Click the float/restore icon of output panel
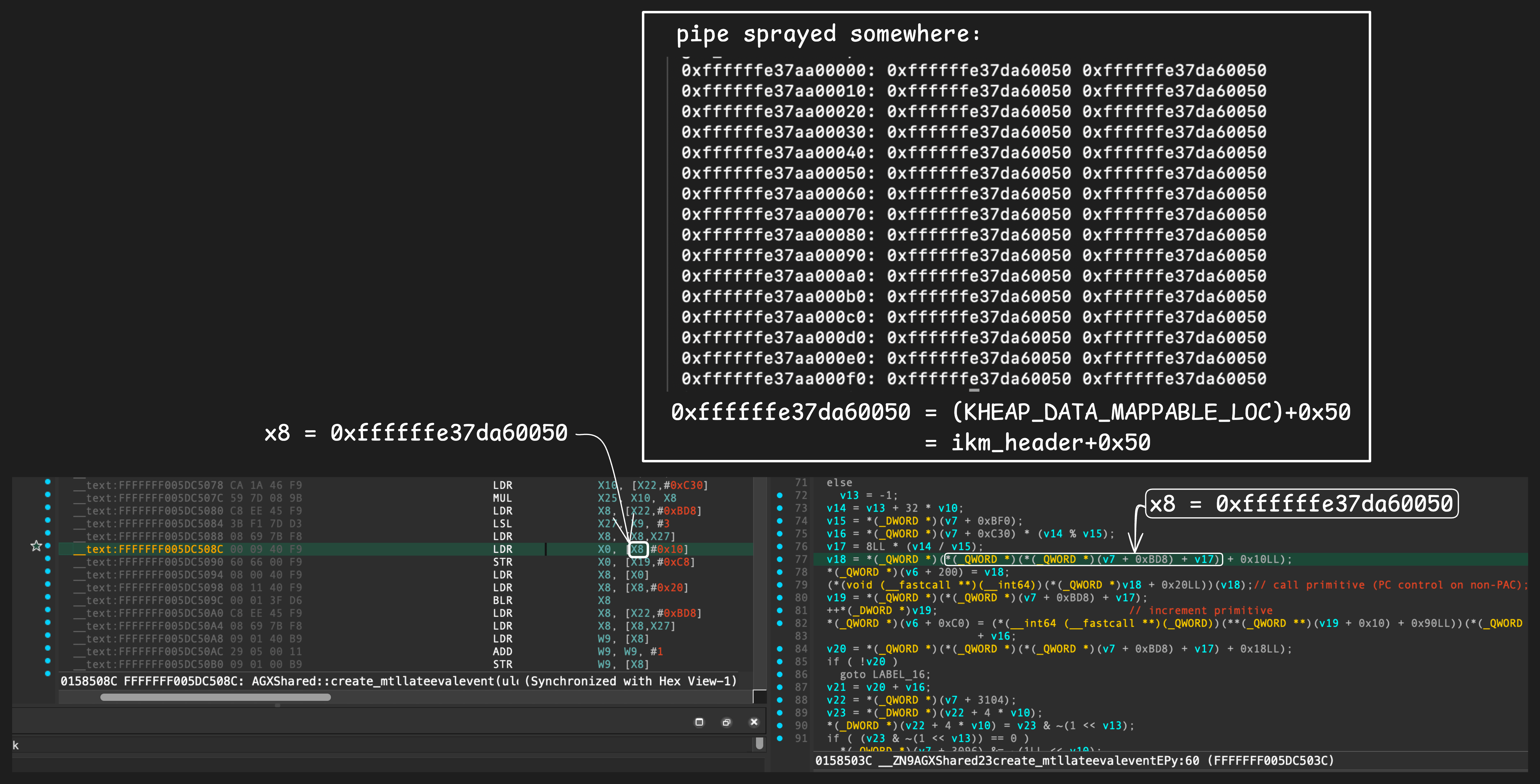Image resolution: width=1540 pixels, height=784 pixels. pos(726,722)
